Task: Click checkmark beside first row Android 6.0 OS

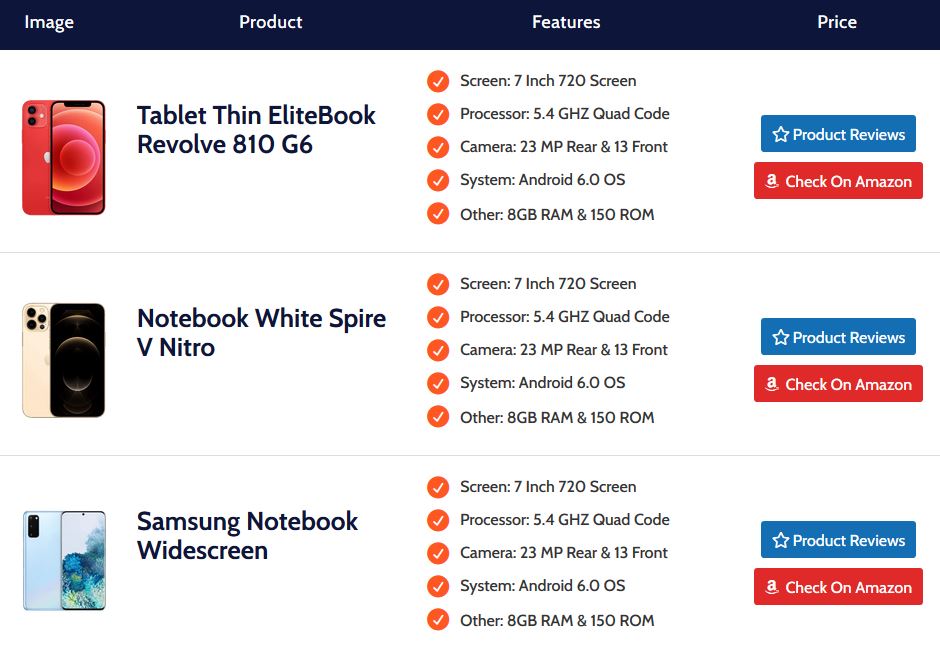Action: click(x=438, y=180)
